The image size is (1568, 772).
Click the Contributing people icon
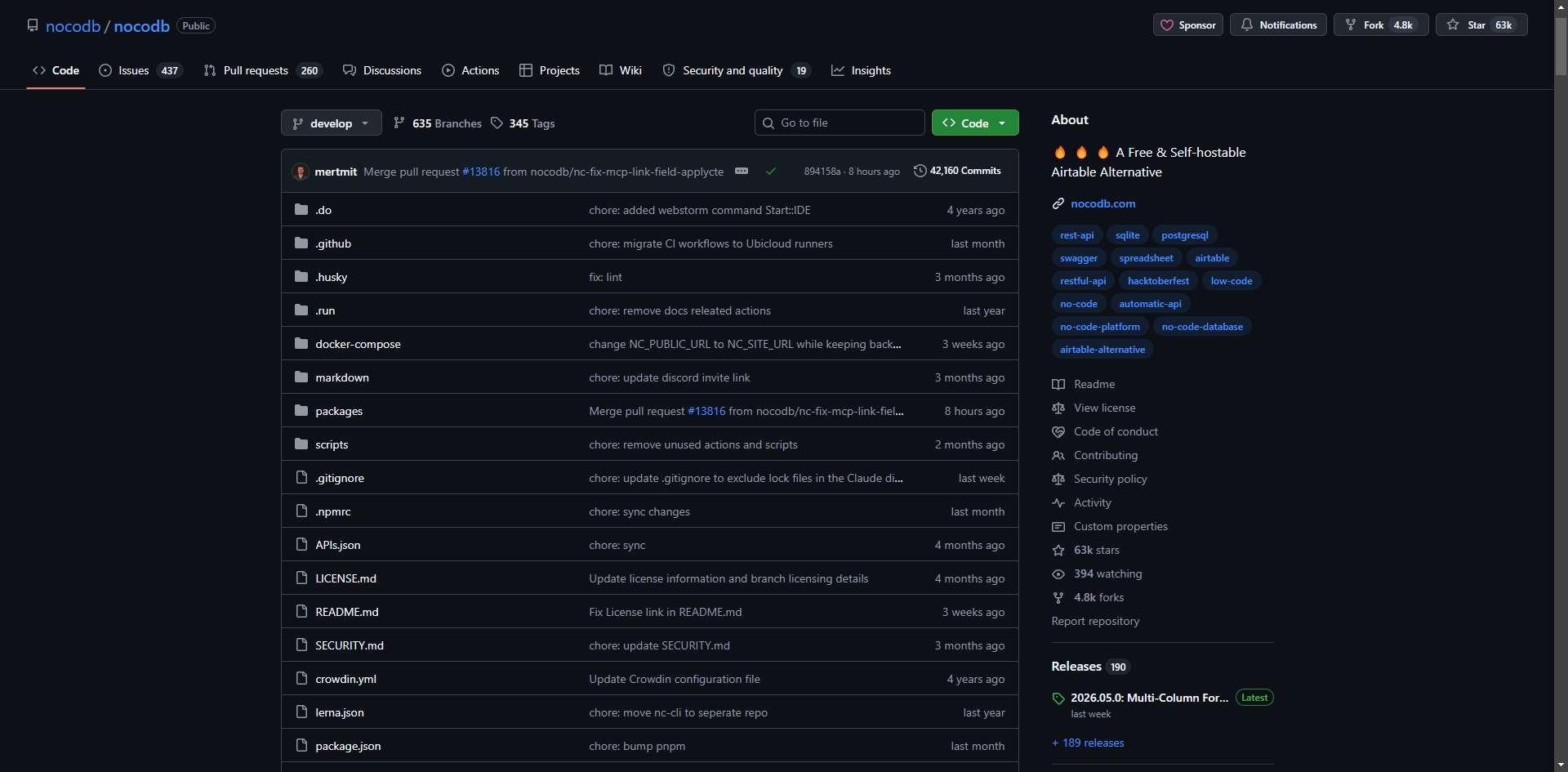[1058, 455]
